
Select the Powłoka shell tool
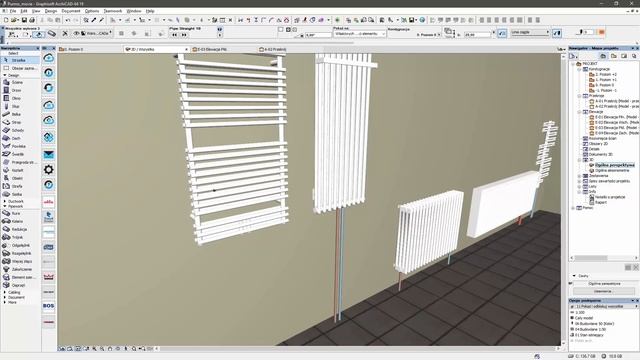[x=20, y=146]
